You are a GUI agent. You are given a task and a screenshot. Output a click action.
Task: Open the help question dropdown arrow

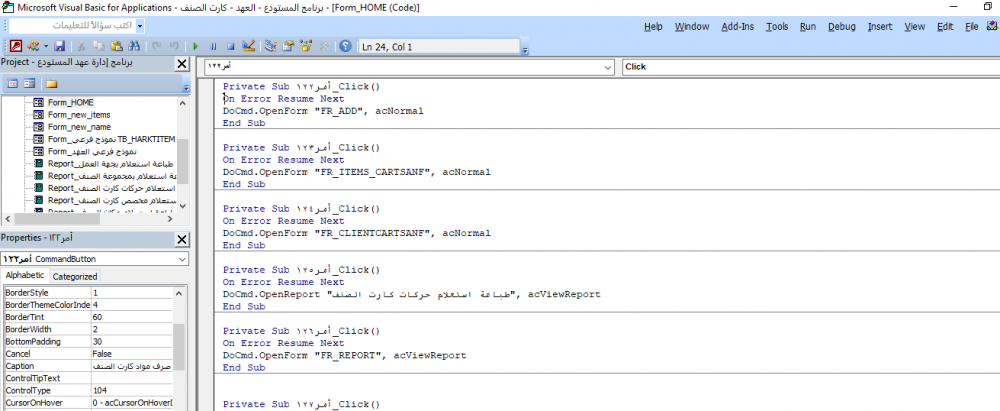(x=140, y=26)
